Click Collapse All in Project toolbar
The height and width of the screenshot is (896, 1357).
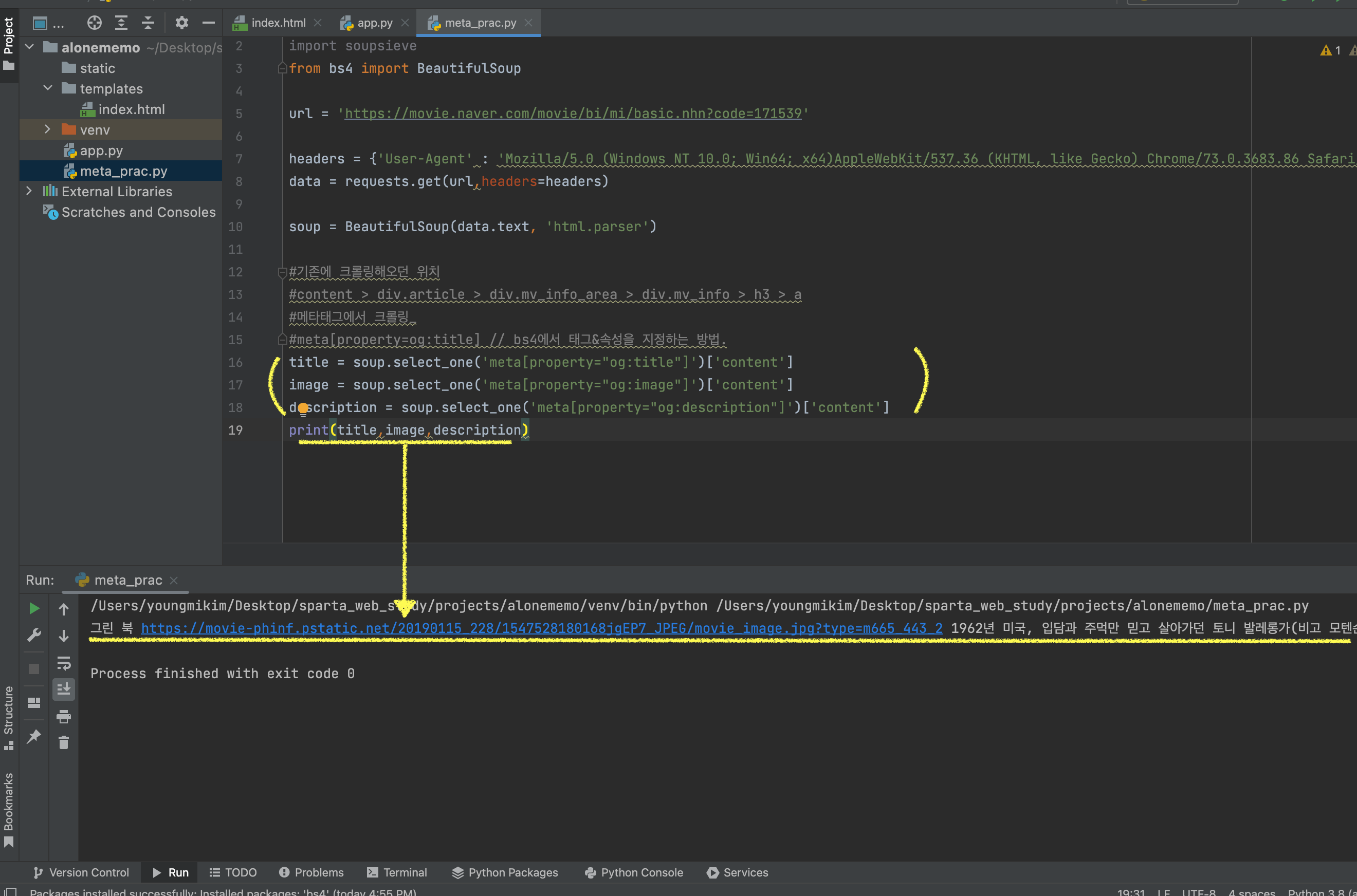pos(148,23)
